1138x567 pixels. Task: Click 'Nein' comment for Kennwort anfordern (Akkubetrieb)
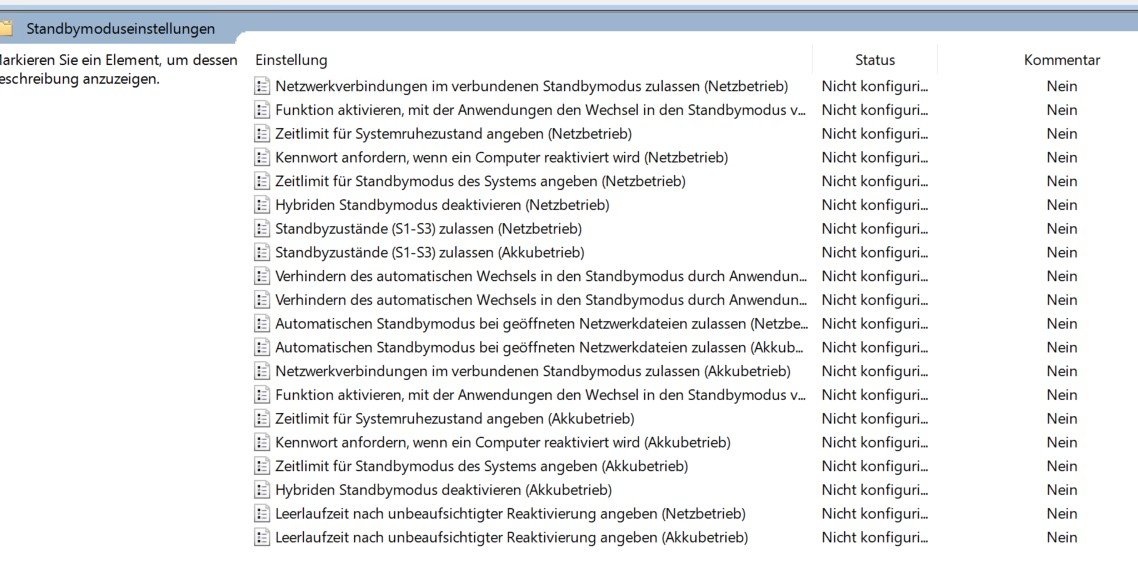1062,442
